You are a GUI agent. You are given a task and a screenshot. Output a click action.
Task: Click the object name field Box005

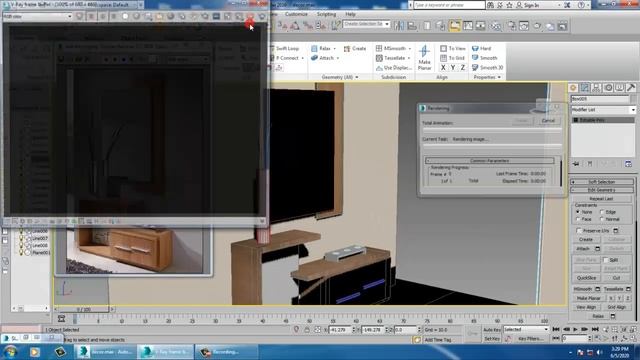pyautogui.click(x=600, y=99)
